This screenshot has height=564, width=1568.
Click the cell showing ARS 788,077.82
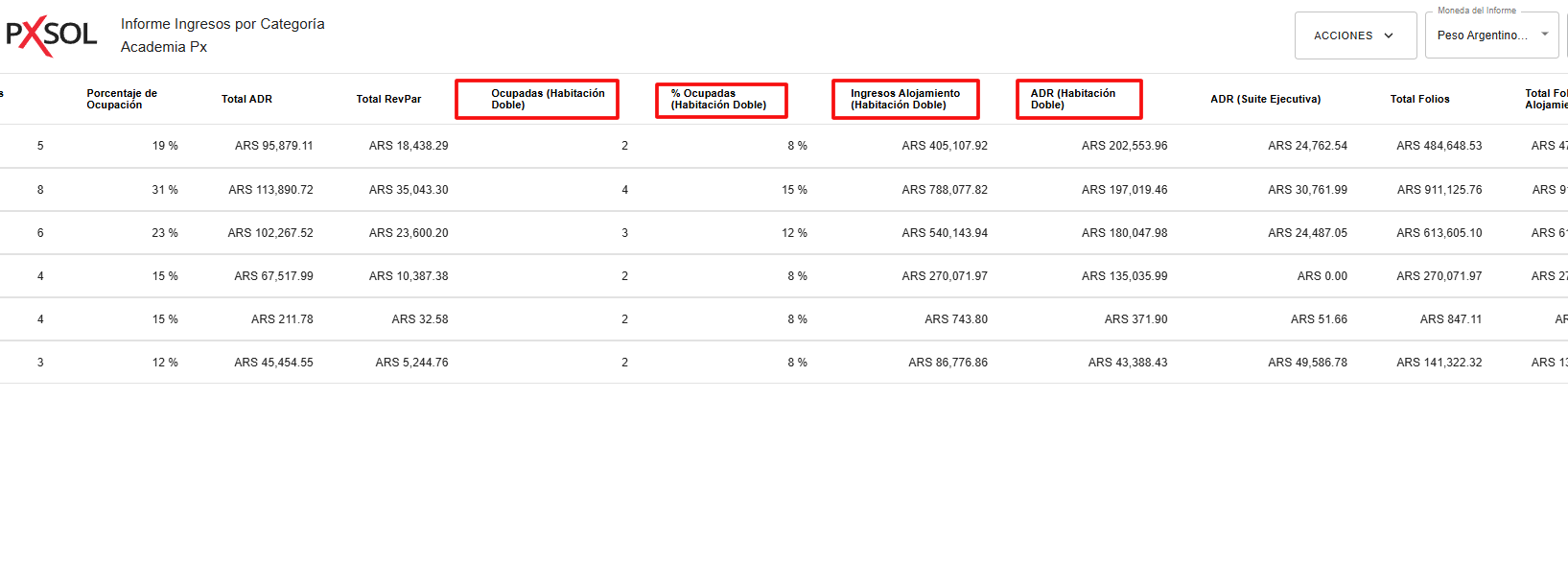948,189
